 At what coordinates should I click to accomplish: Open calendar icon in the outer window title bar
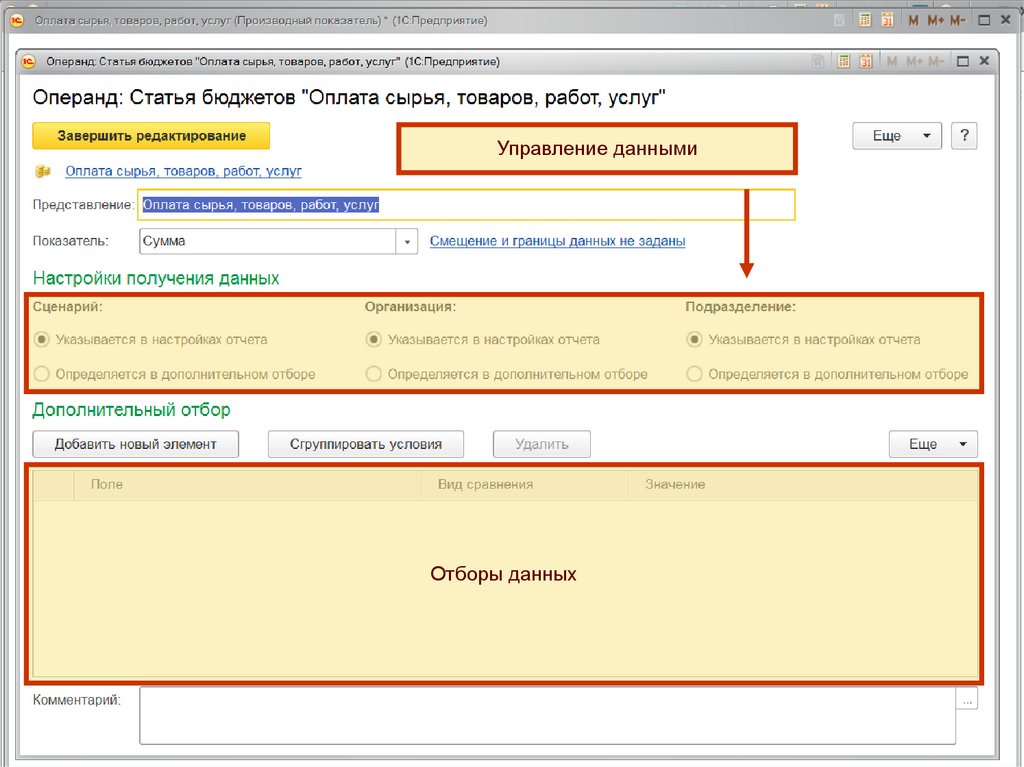click(x=887, y=20)
